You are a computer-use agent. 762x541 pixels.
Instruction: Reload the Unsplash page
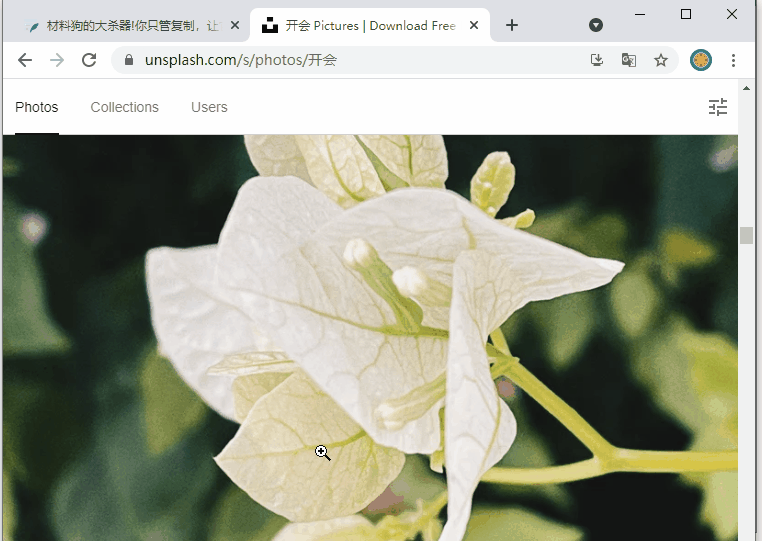(x=89, y=60)
